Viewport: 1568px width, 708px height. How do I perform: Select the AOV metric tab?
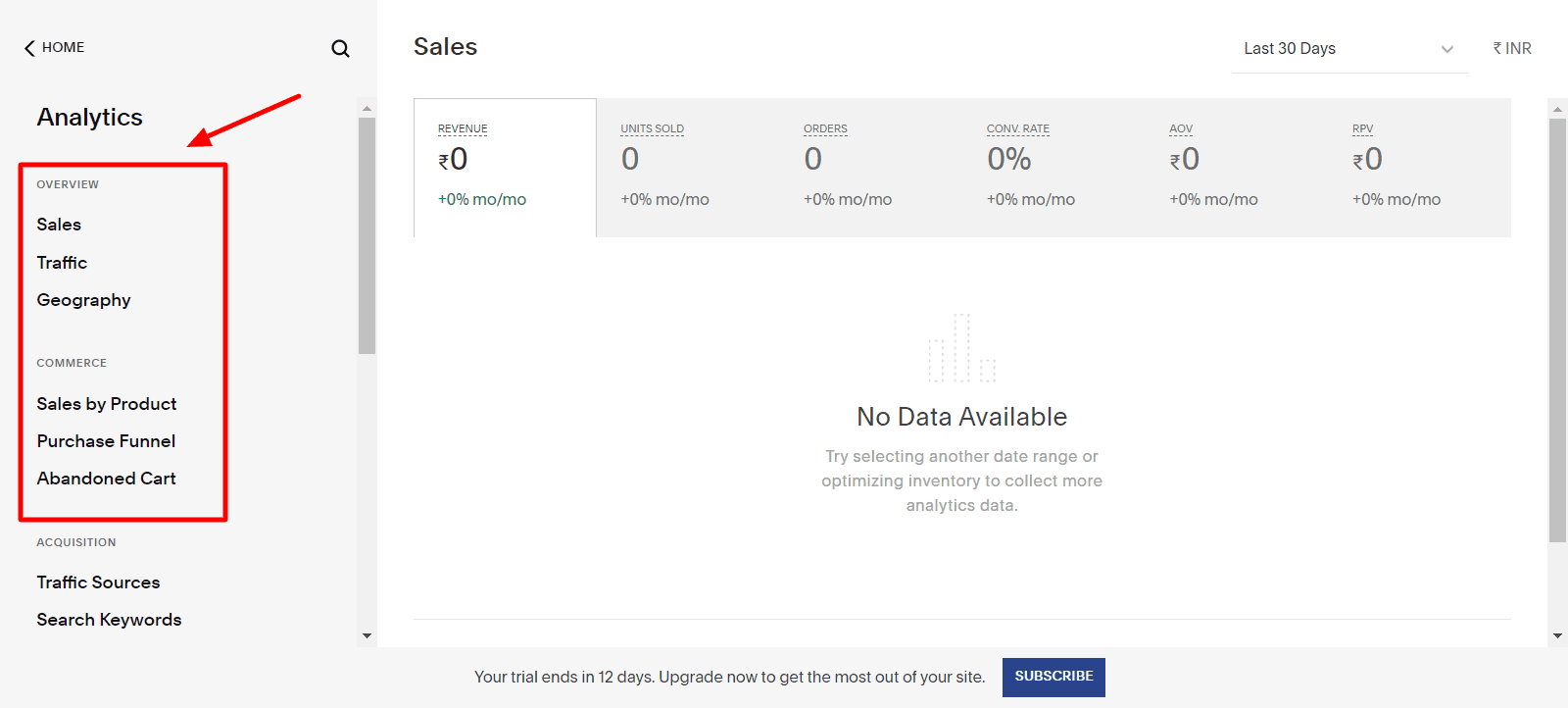(1236, 167)
